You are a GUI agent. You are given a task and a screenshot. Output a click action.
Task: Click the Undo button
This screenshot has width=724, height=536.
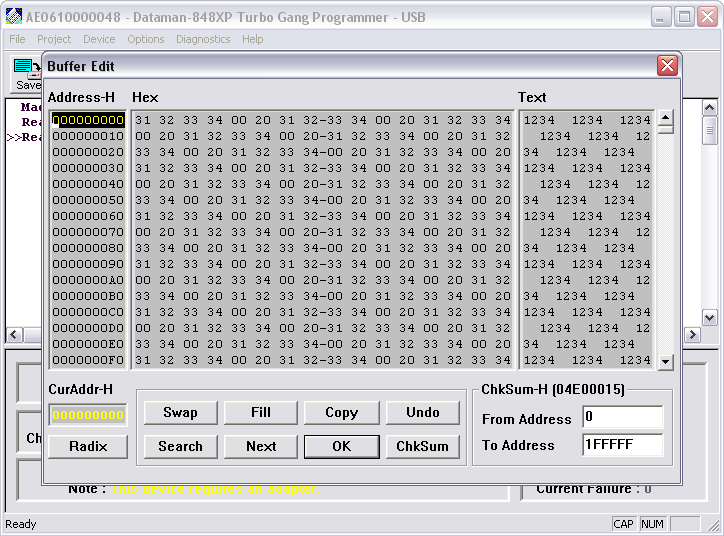(x=422, y=412)
